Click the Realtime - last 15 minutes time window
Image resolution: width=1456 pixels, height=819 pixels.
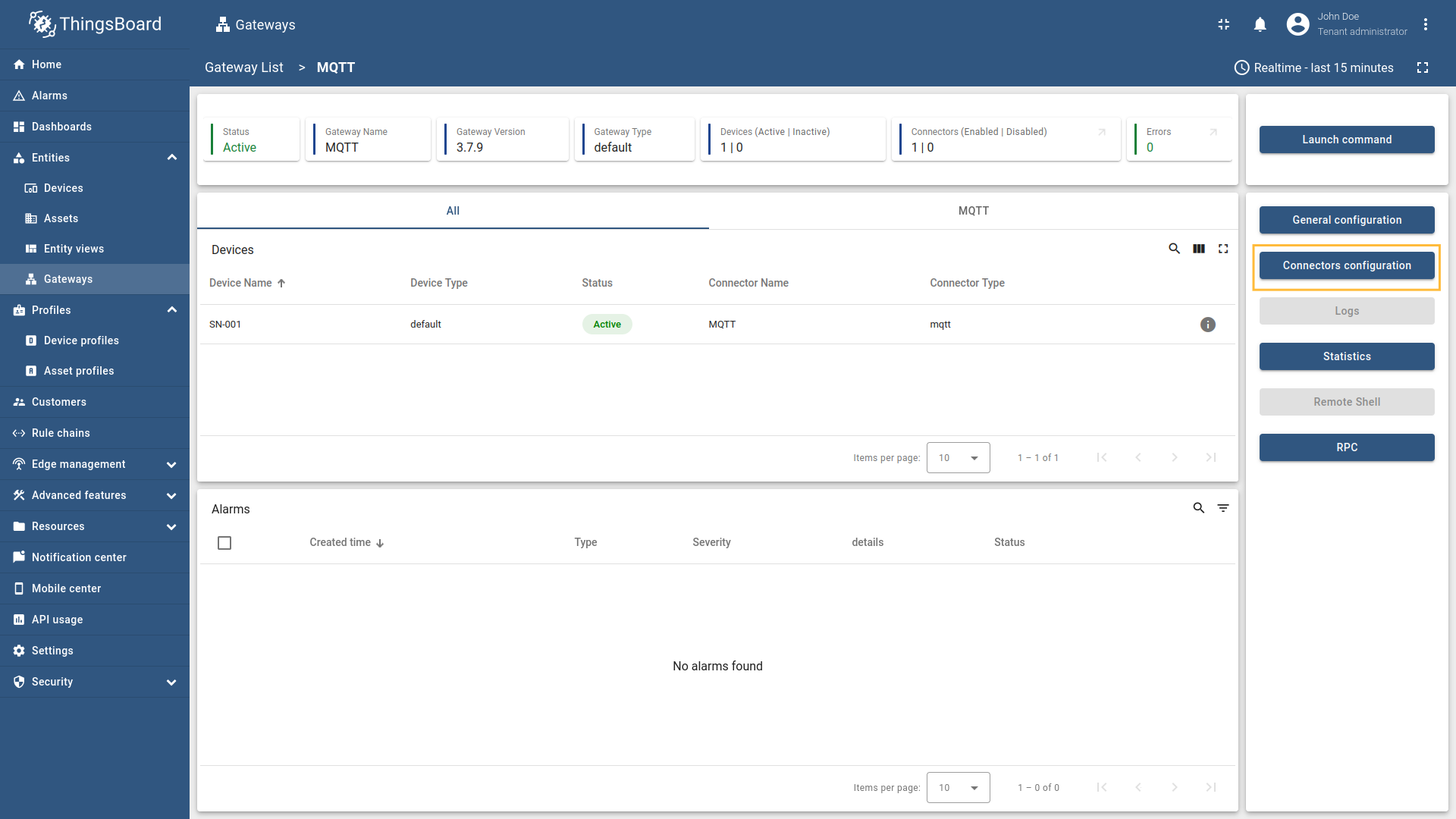point(1314,67)
